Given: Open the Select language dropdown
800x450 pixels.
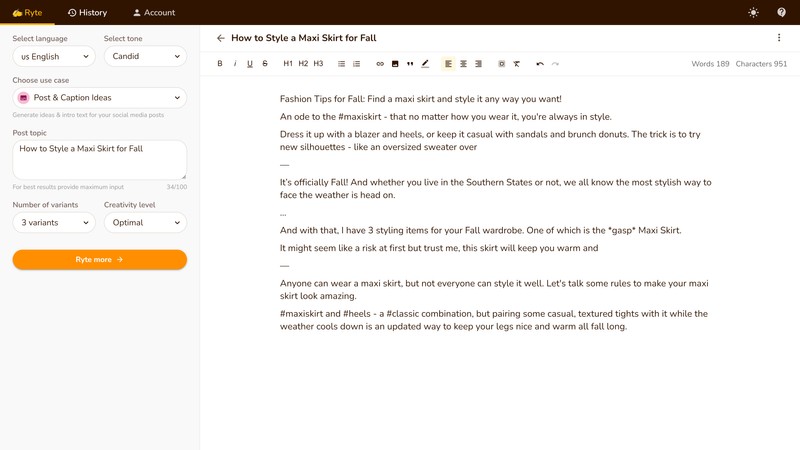Looking at the screenshot, I should tap(53, 57).
